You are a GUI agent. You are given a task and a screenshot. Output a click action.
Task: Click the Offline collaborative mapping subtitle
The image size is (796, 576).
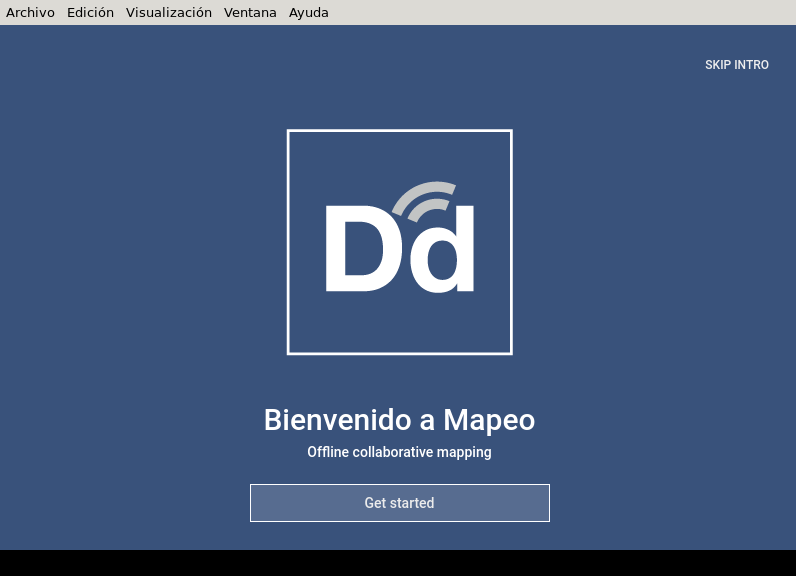coord(400,452)
